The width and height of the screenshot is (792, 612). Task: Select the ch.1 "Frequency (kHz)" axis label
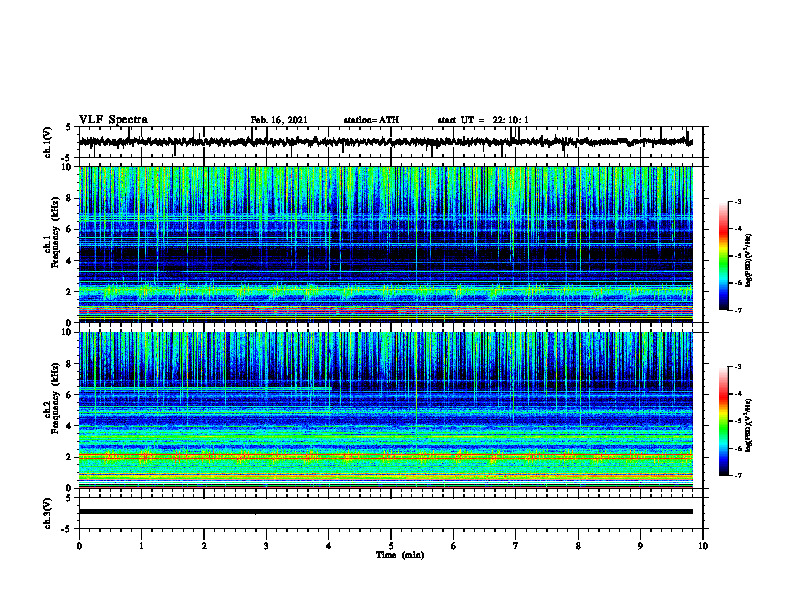(x=55, y=233)
